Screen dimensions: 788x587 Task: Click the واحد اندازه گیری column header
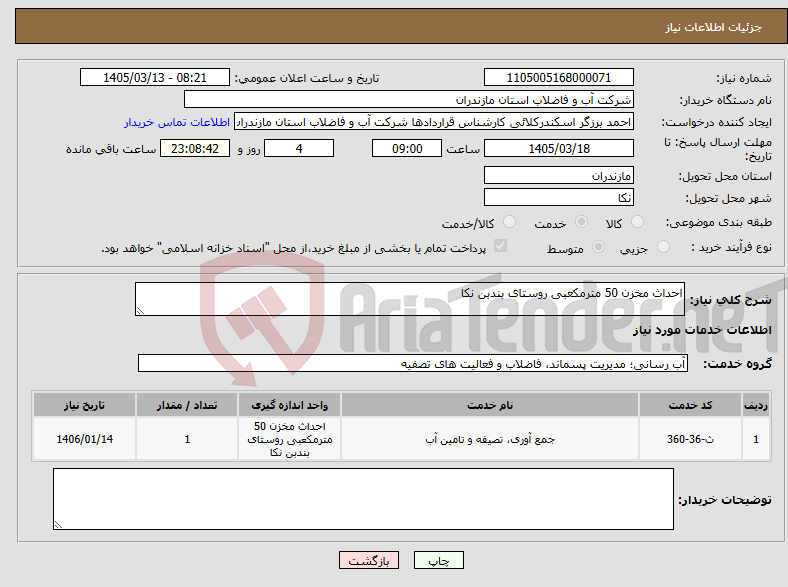289,405
